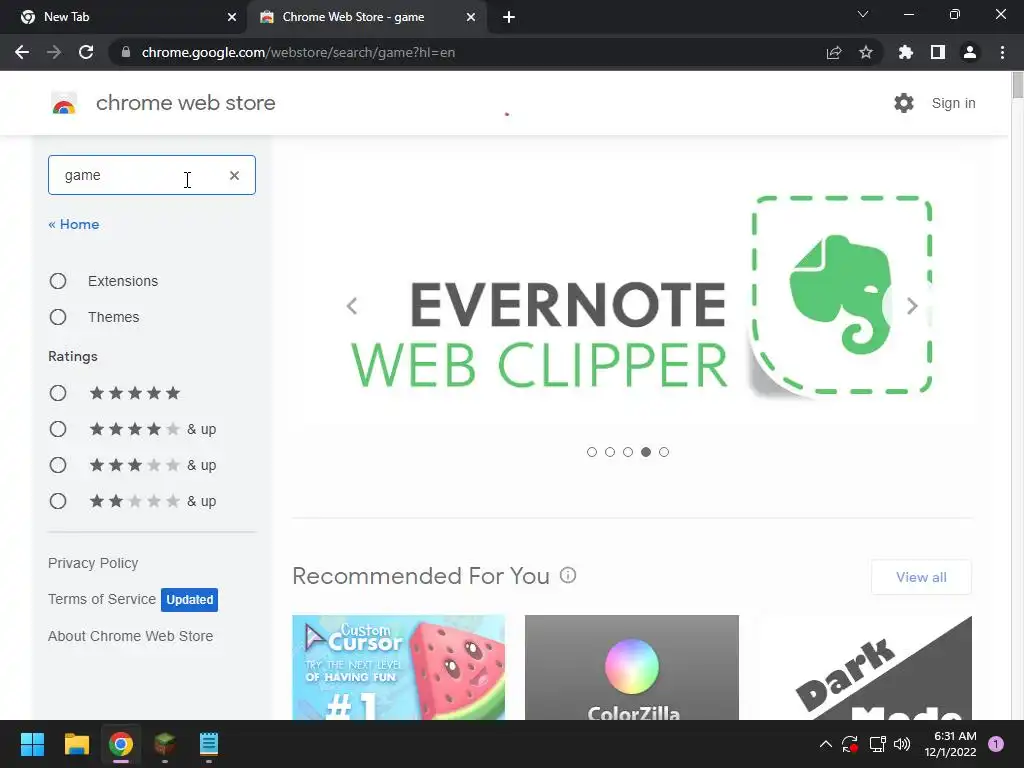Click View all for recommendations
The width and height of the screenshot is (1024, 768).
(921, 577)
